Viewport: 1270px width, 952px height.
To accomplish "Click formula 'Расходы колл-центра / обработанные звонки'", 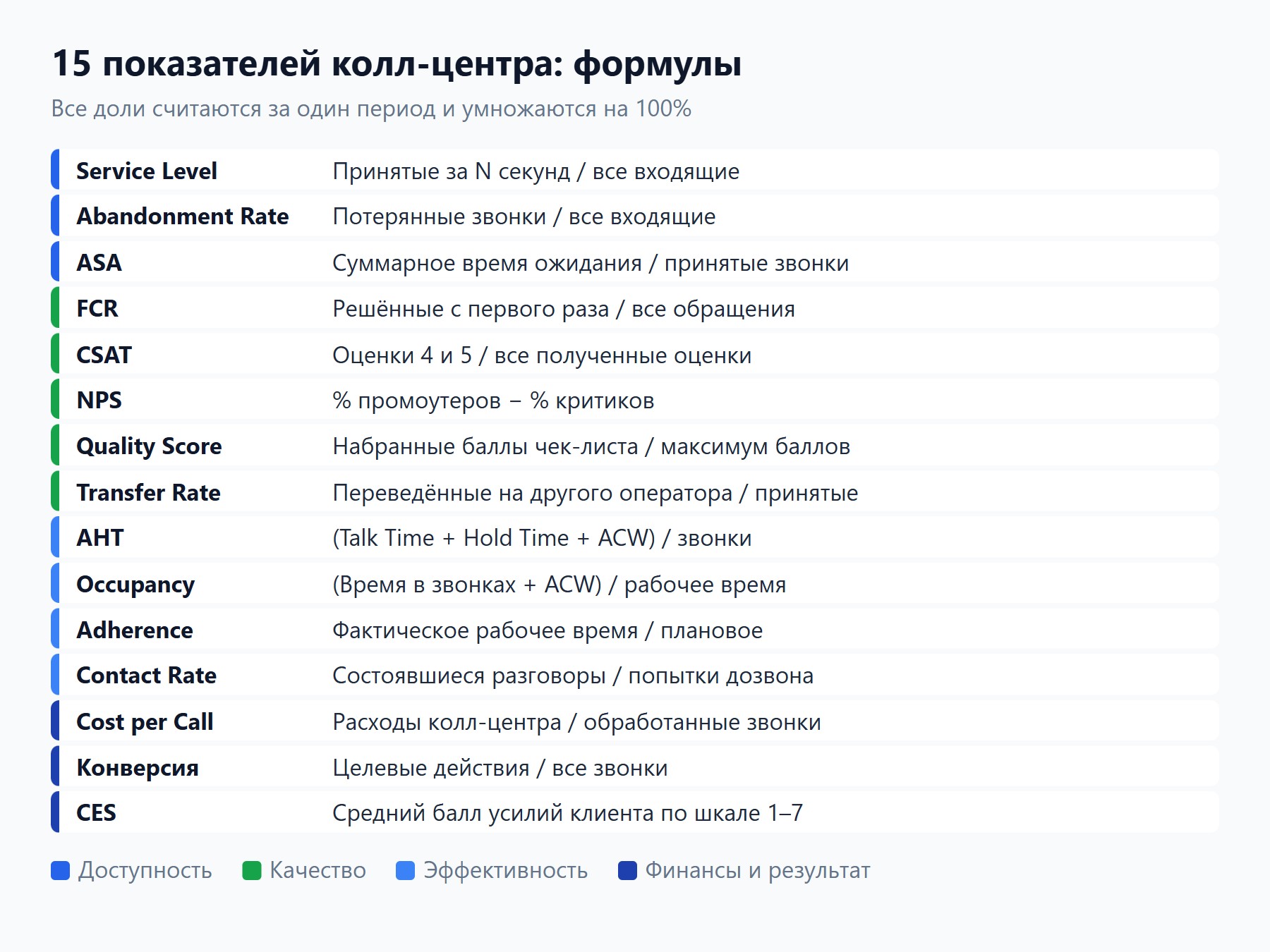I will (x=577, y=722).
